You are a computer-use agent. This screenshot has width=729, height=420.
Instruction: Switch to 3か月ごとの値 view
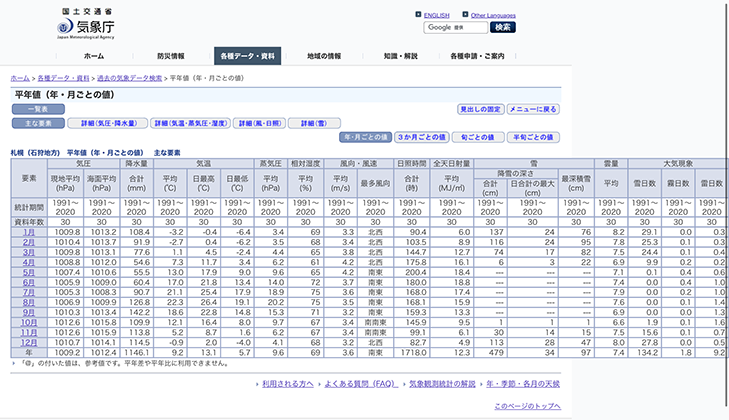pyautogui.click(x=420, y=137)
